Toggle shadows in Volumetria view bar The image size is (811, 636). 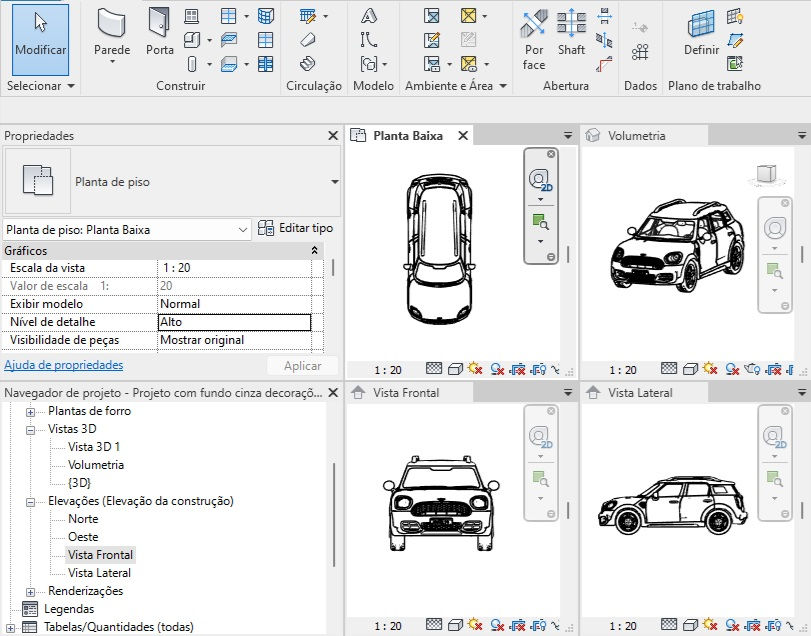(x=732, y=369)
